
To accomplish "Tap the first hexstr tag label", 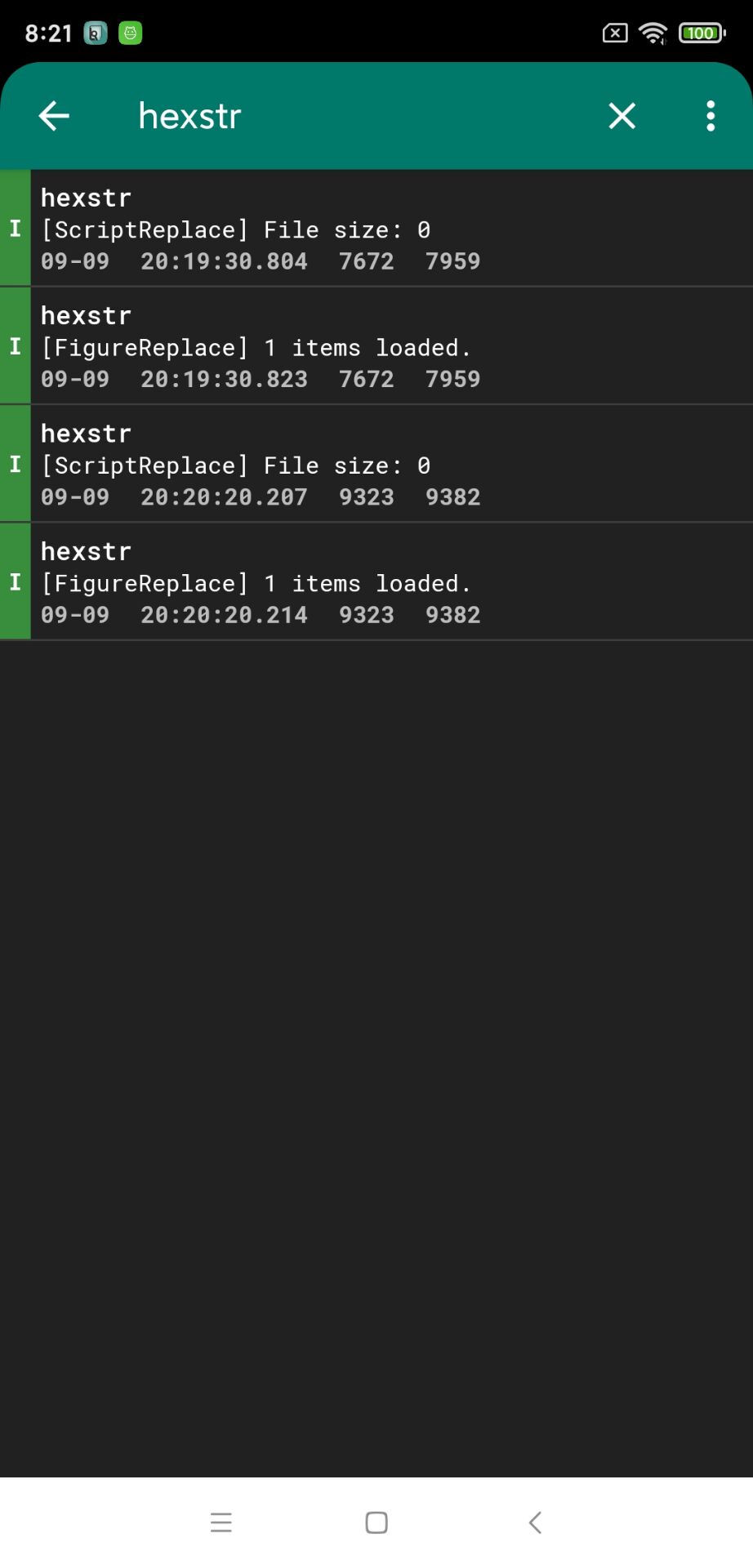I will tap(87, 198).
